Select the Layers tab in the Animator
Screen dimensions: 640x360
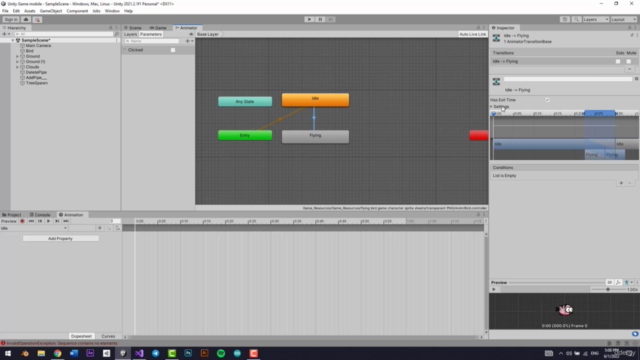[x=130, y=34]
